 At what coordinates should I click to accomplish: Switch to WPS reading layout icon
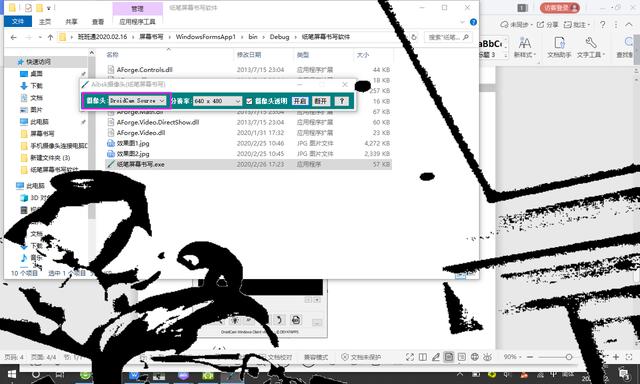(423, 357)
